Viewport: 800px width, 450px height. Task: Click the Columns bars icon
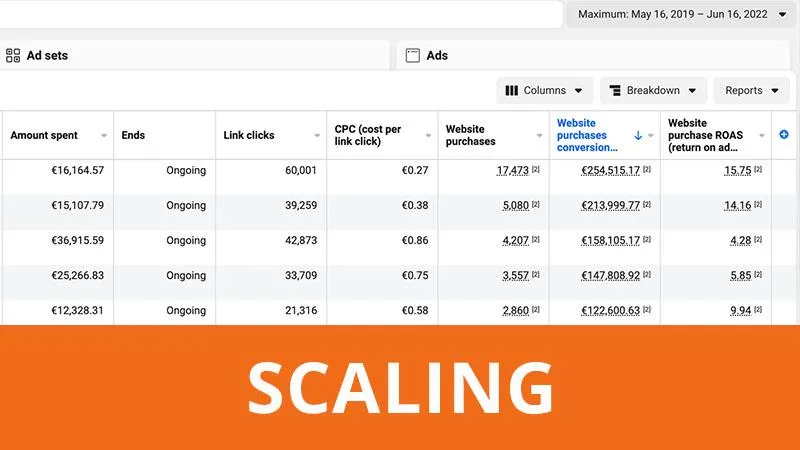(511, 90)
